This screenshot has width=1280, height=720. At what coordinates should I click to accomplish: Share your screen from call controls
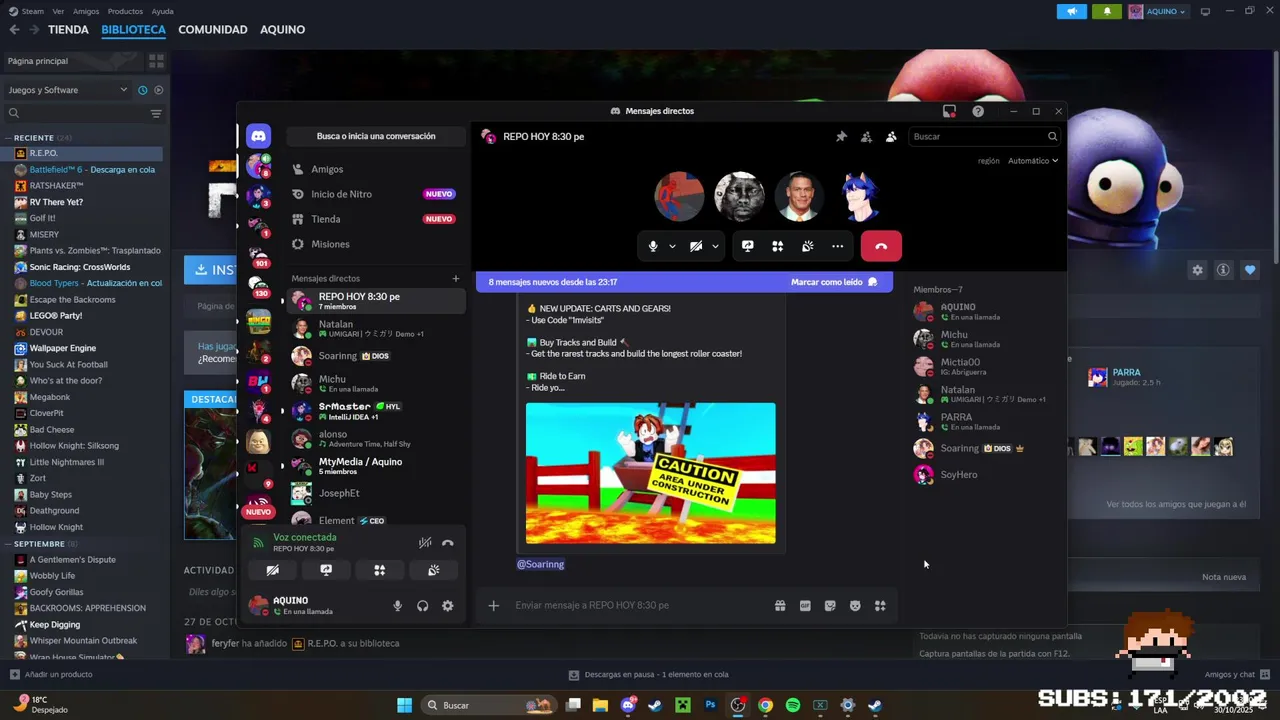747,246
